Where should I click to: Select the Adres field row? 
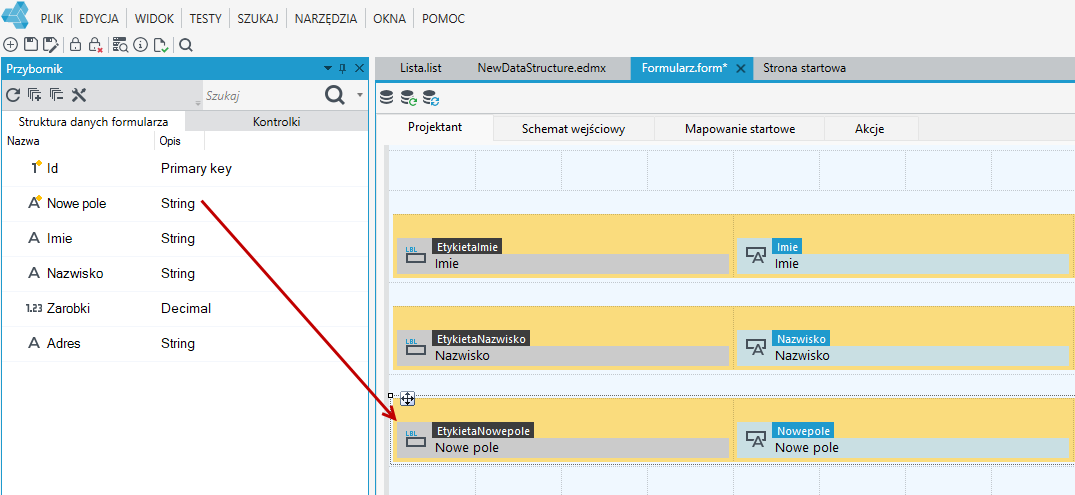click(x=184, y=343)
